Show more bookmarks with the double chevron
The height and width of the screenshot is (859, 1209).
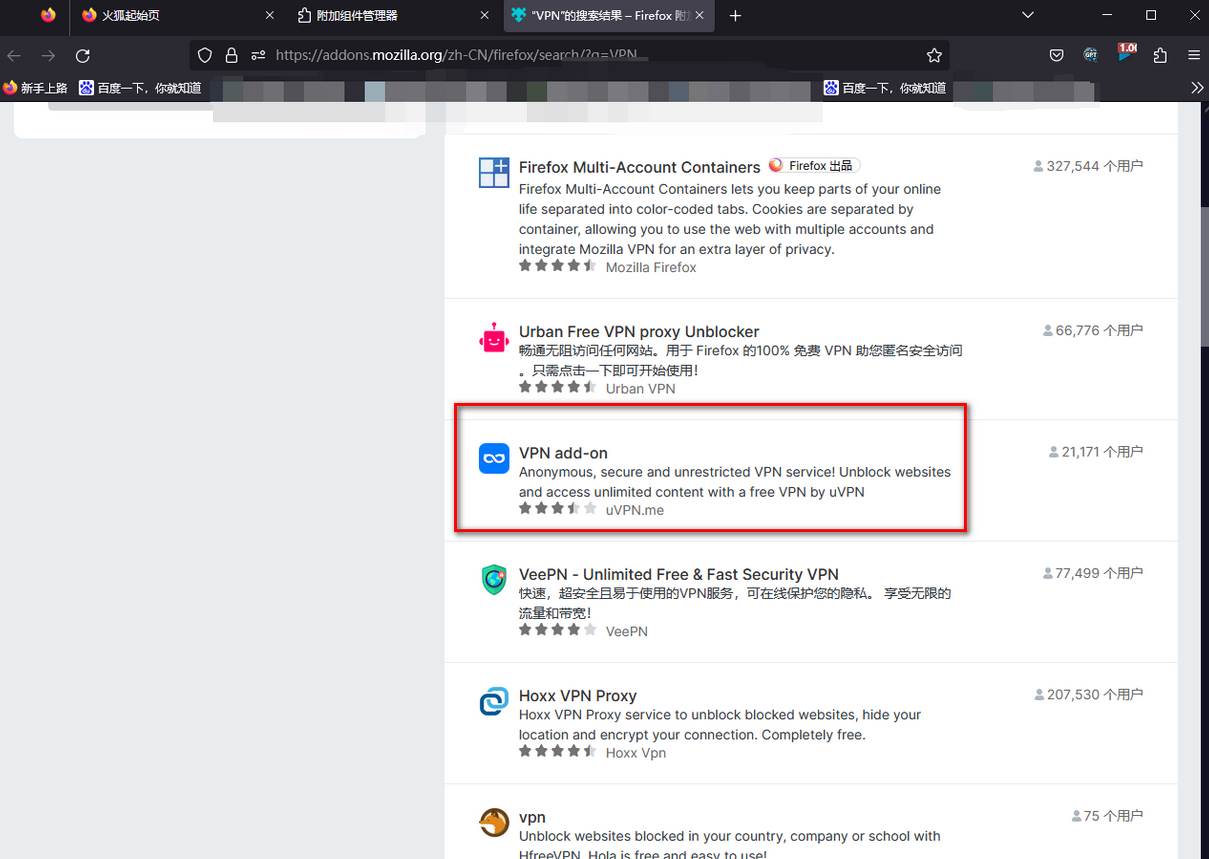coord(1197,88)
